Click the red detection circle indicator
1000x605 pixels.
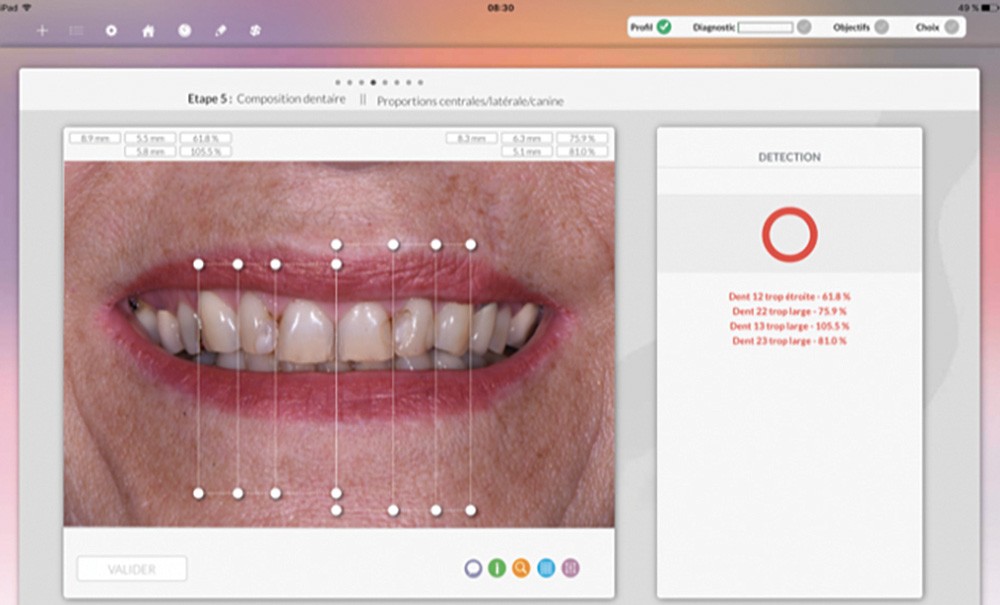789,235
